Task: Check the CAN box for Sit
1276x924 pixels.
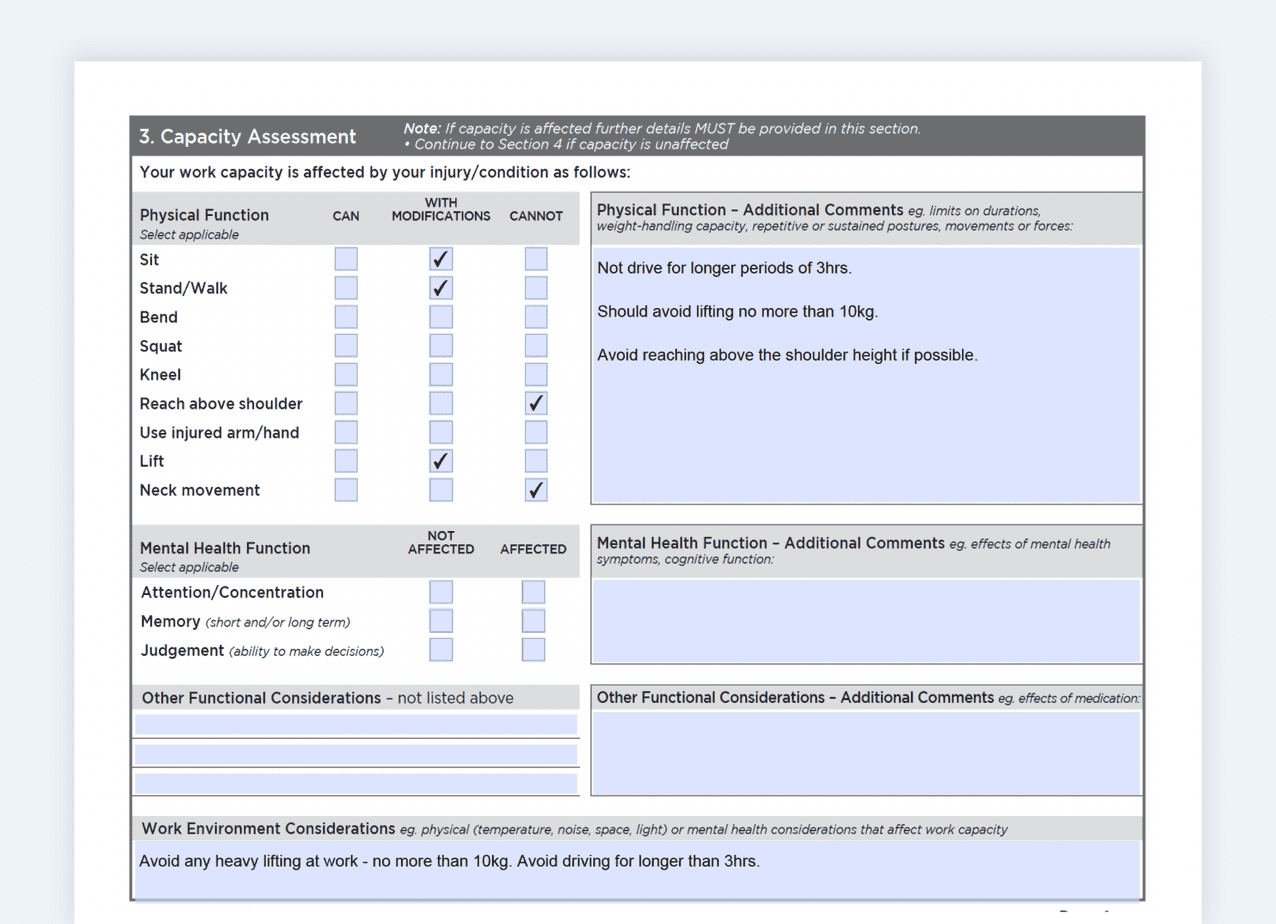Action: (345, 258)
